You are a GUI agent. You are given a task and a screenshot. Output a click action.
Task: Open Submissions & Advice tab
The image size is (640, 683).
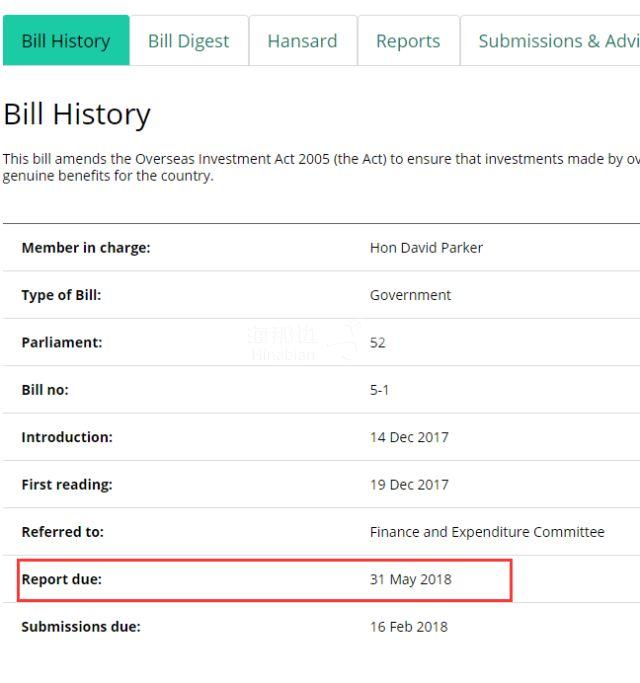550,41
